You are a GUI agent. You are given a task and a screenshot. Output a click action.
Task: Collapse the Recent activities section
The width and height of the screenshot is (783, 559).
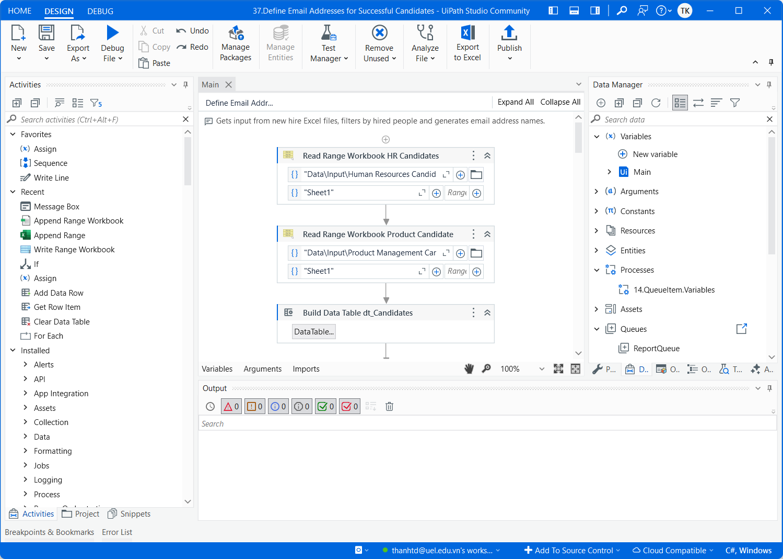click(13, 192)
